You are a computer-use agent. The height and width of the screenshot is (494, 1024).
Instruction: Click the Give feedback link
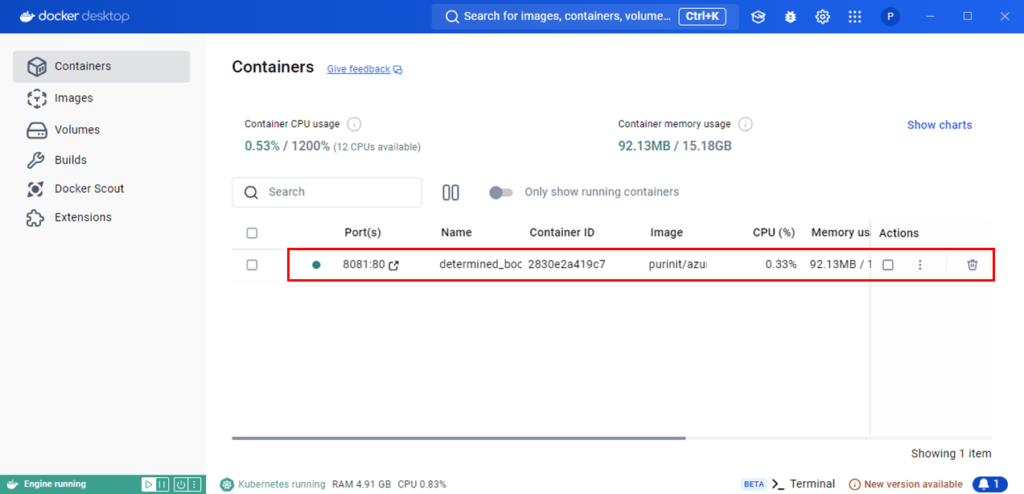[x=358, y=69]
